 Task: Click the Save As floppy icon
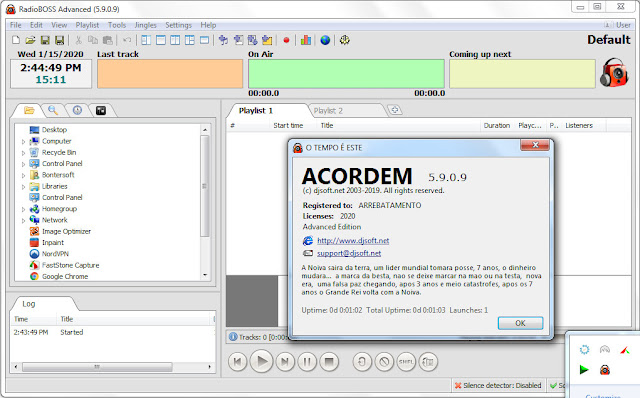(x=60, y=40)
